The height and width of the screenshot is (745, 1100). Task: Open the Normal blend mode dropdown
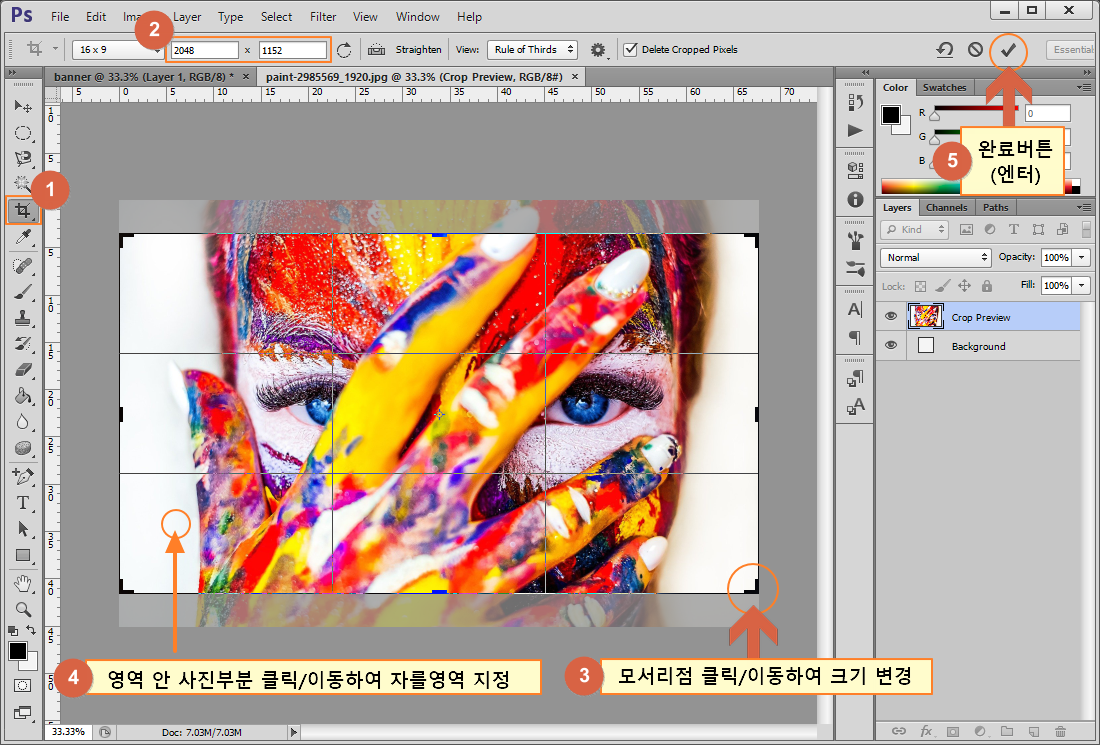[x=936, y=257]
